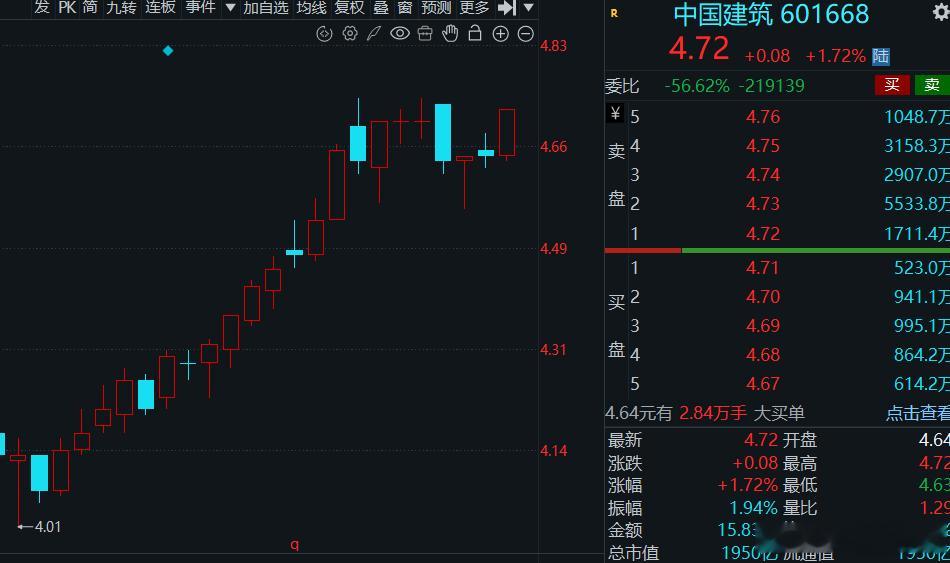Select buy level 2 price 4.70
This screenshot has width=950, height=563.
[x=763, y=296]
